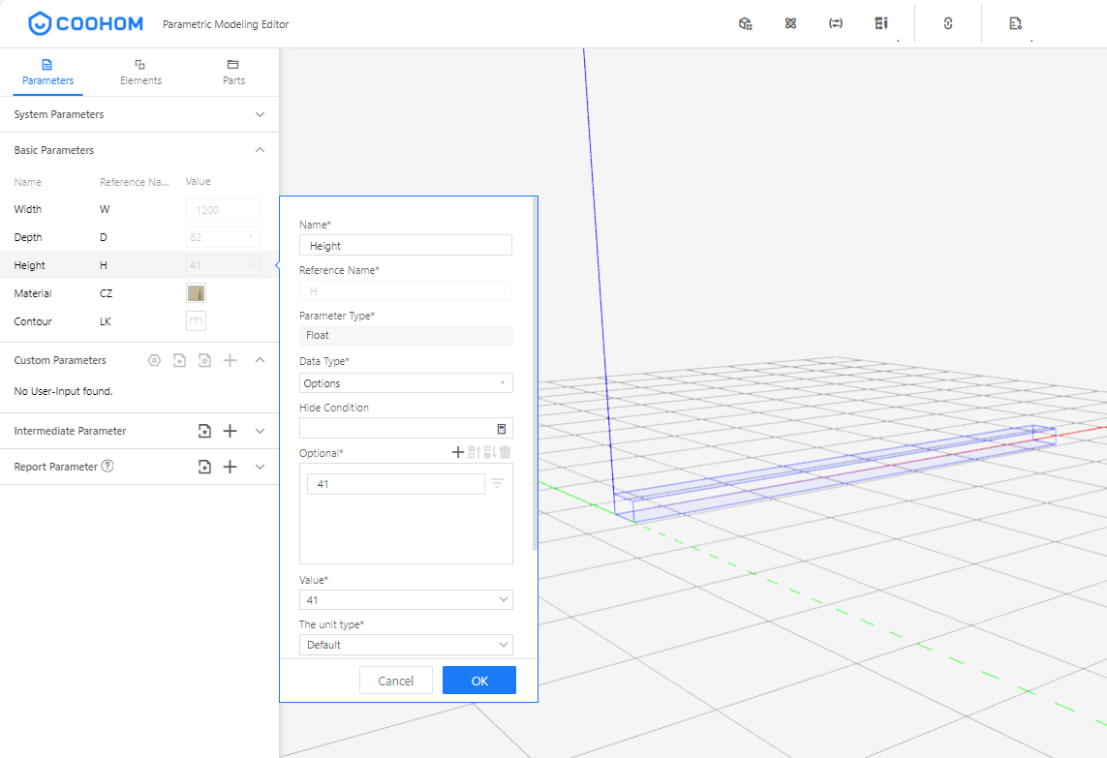Image resolution: width=1107 pixels, height=758 pixels.
Task: Open the Hide Condition formula calculator icon
Action: [502, 428]
